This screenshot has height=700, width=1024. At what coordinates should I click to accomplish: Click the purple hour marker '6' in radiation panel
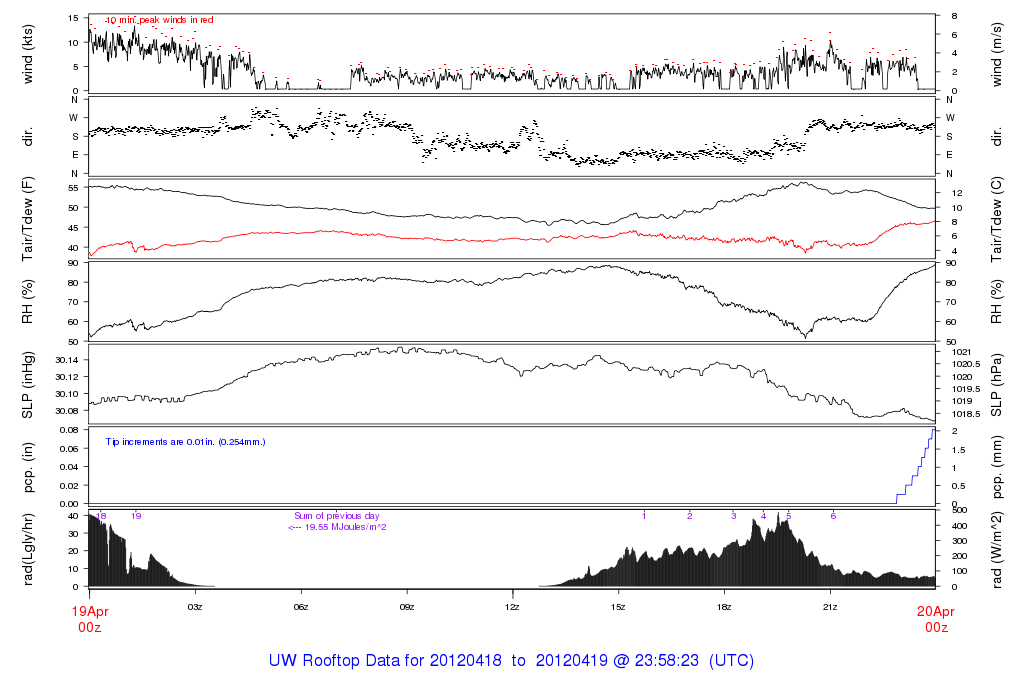[833, 516]
